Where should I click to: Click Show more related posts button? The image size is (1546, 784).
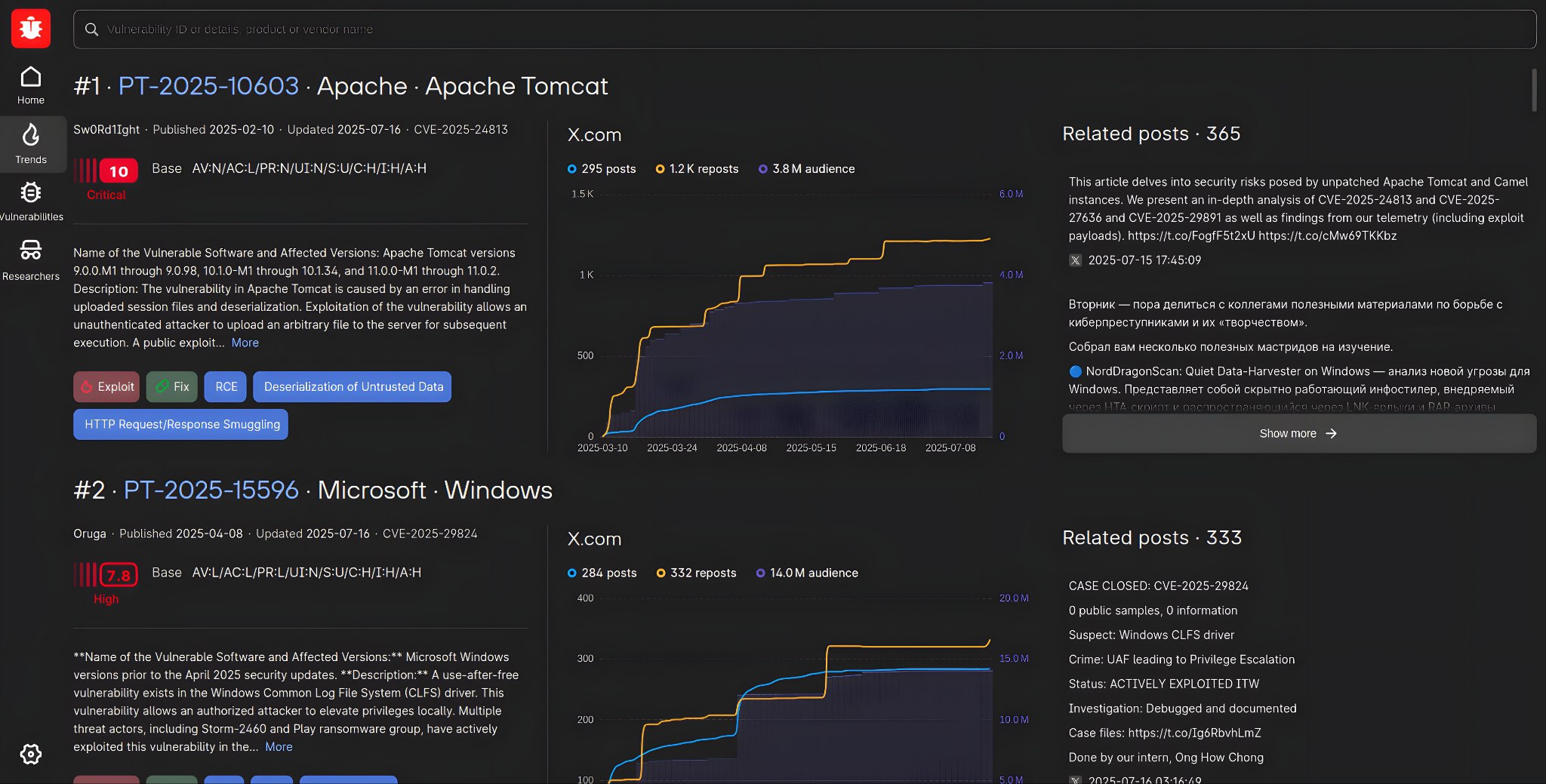point(1298,434)
